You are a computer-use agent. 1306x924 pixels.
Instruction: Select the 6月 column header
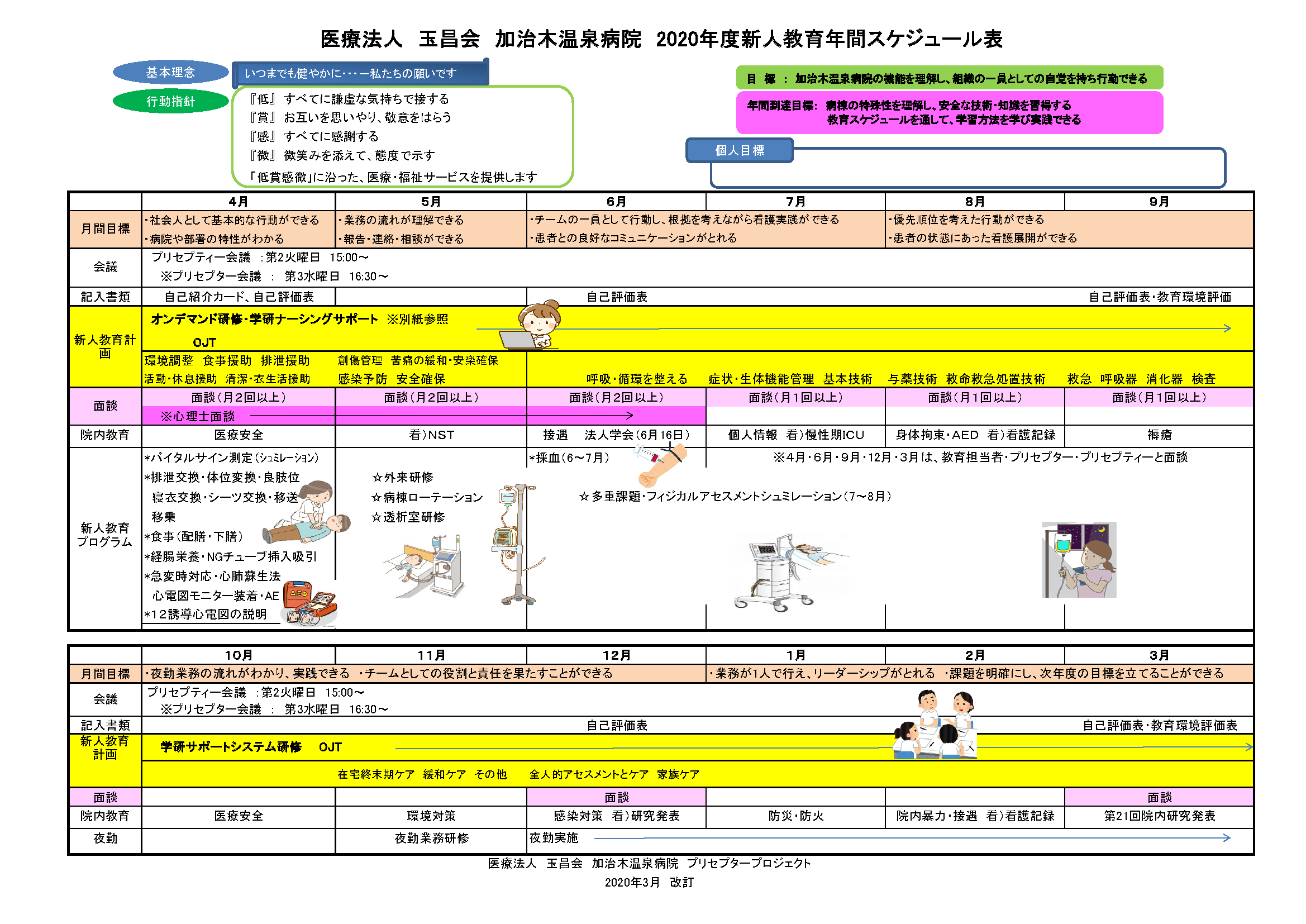tap(616, 202)
